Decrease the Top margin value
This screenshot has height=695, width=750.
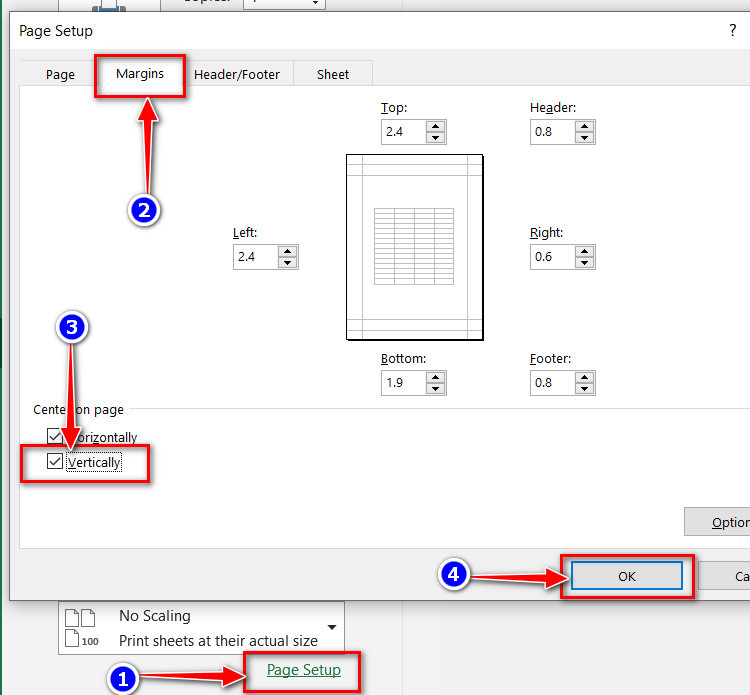(x=435, y=138)
